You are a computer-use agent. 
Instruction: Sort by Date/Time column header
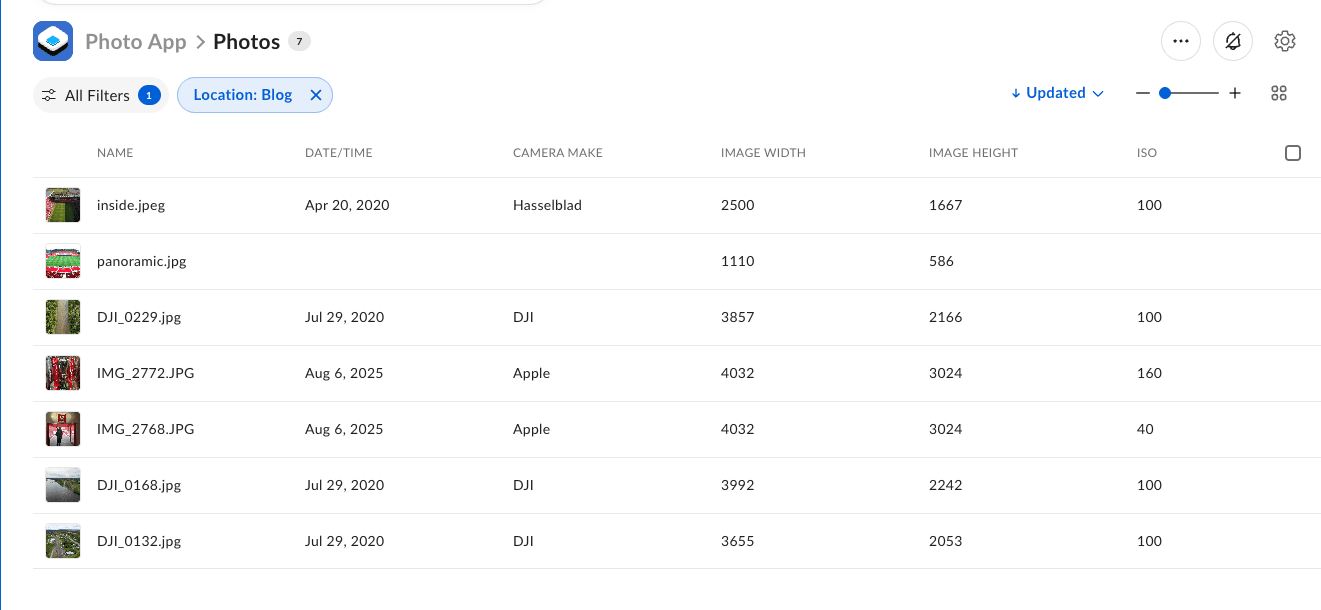(x=339, y=153)
